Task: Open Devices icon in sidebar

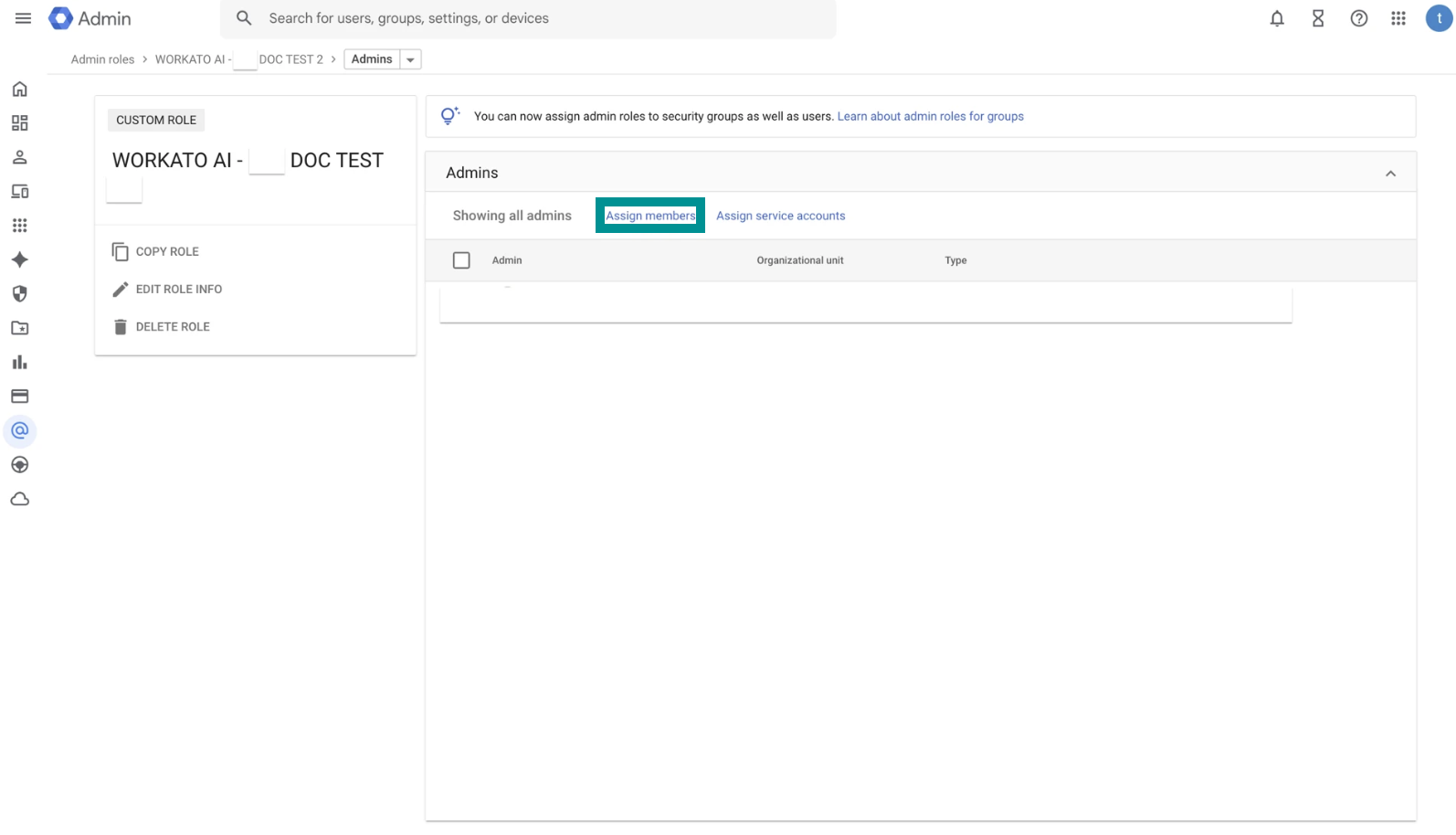Action: pyautogui.click(x=20, y=192)
